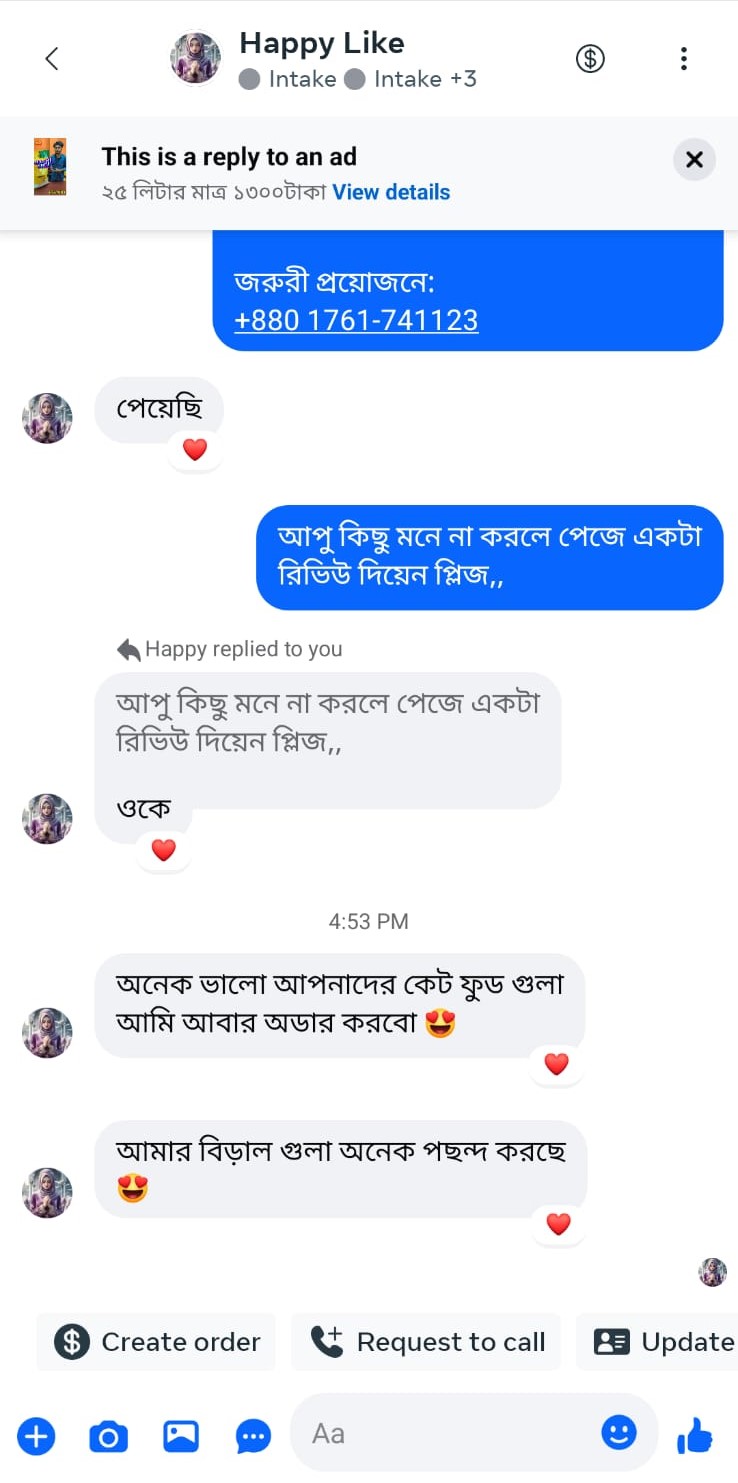
Task: Tap the Happy Like conversation title
Action: (322, 43)
